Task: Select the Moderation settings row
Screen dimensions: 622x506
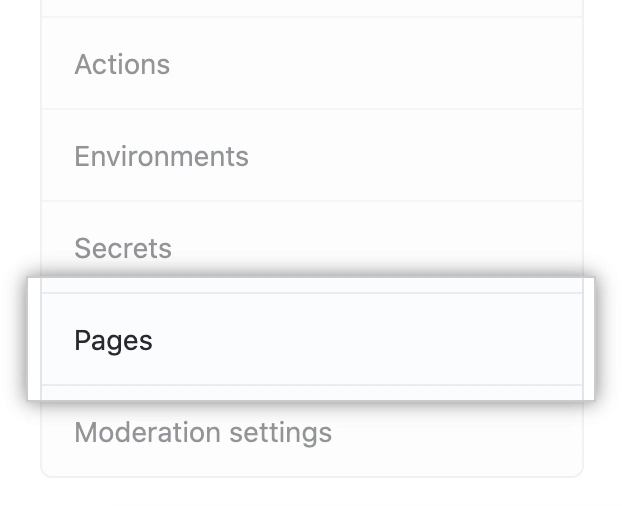Action: [203, 432]
